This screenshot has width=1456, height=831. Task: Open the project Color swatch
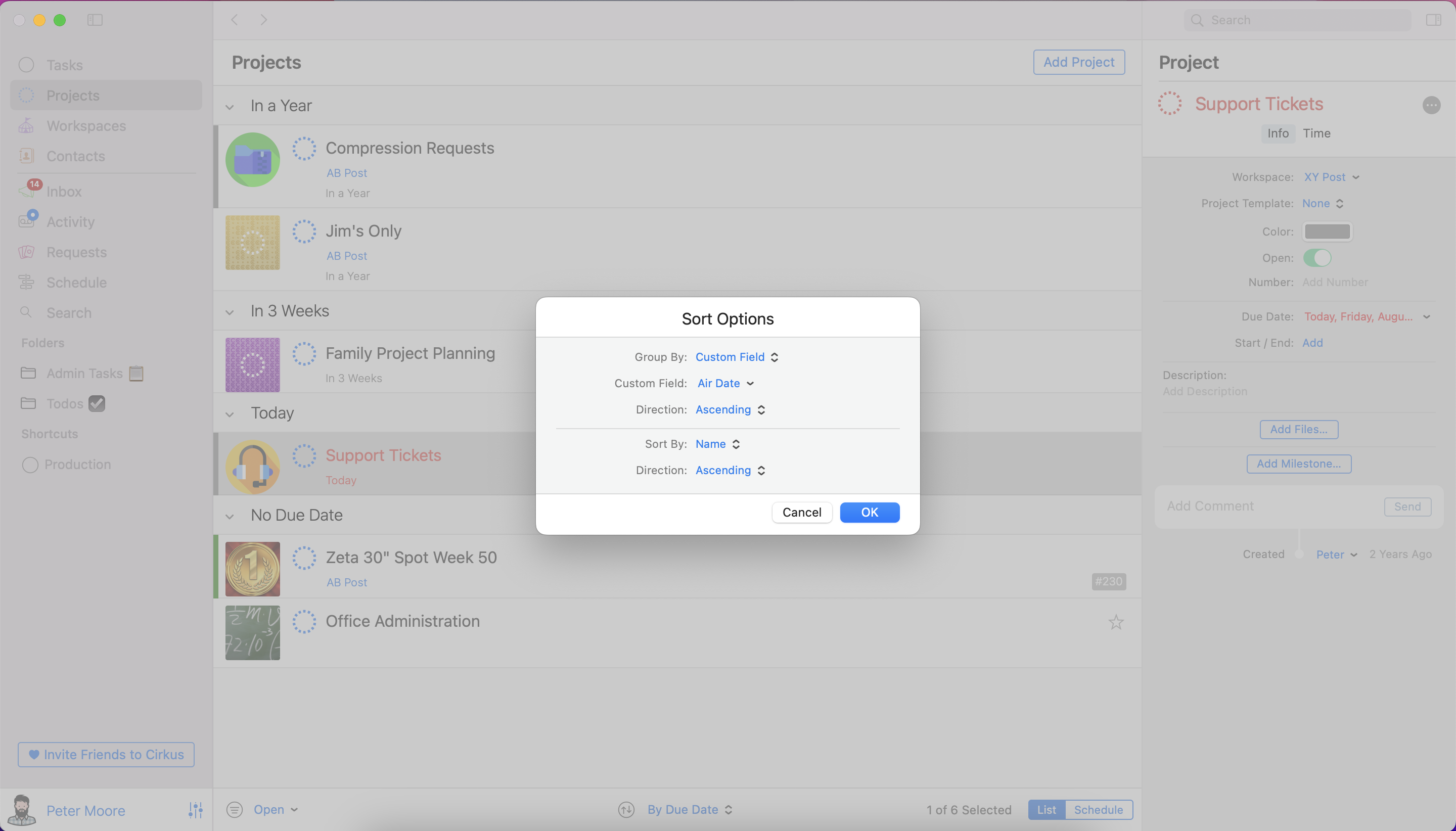click(x=1327, y=232)
